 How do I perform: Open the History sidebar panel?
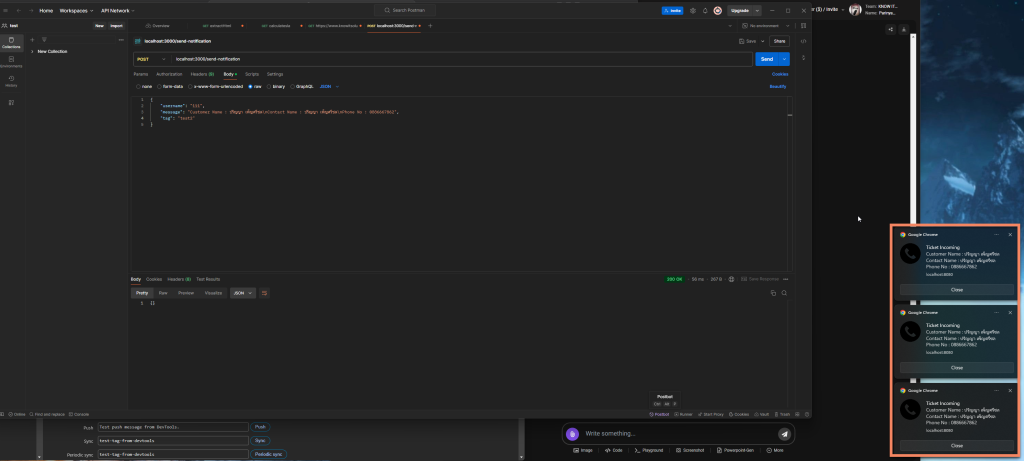tap(11, 80)
